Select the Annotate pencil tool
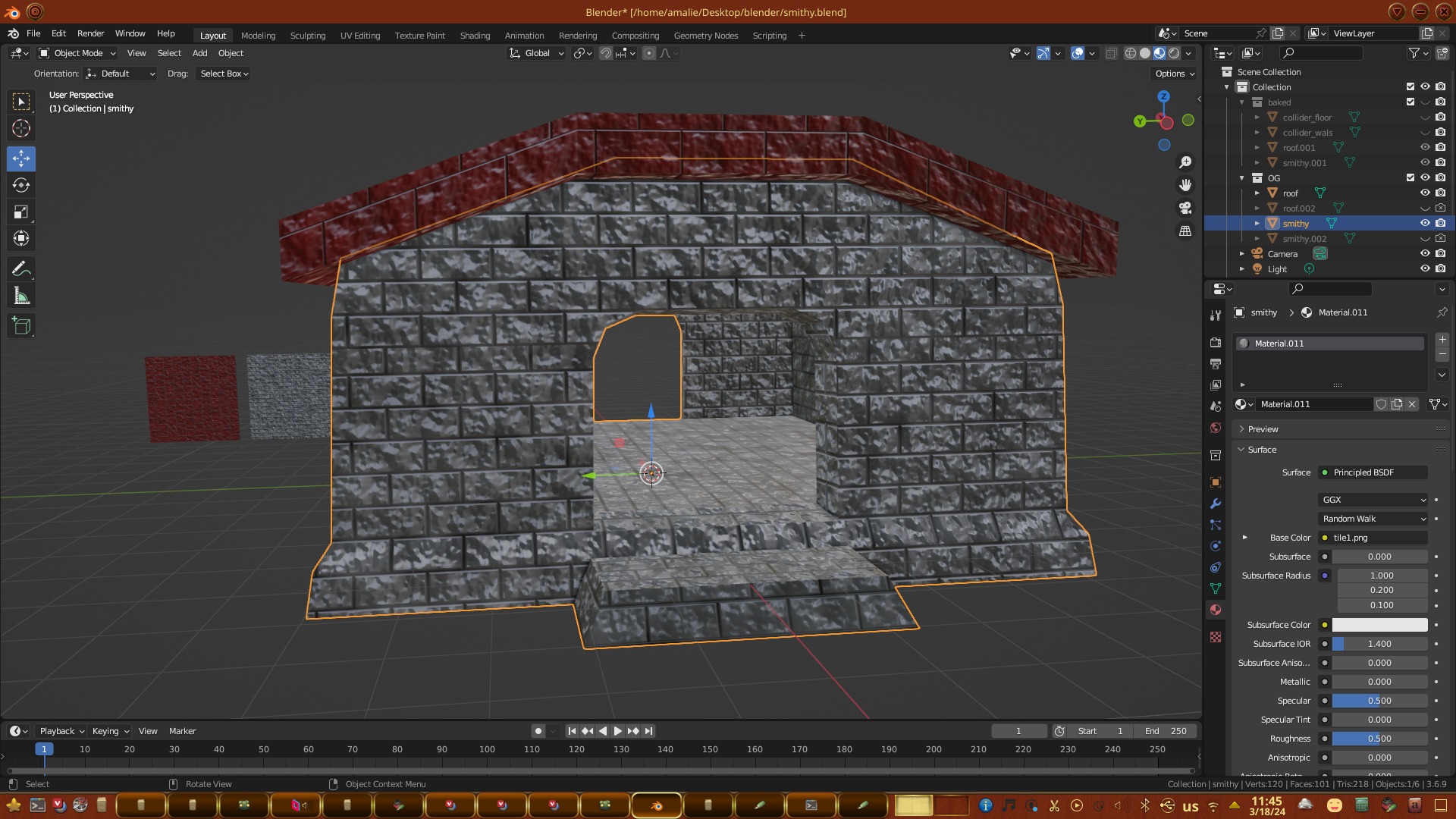The width and height of the screenshot is (1456, 819). (x=21, y=268)
